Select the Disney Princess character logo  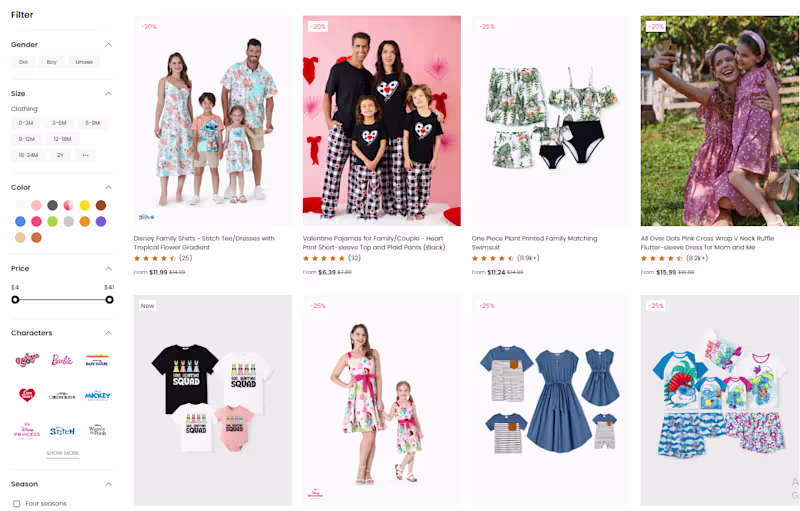click(27, 431)
